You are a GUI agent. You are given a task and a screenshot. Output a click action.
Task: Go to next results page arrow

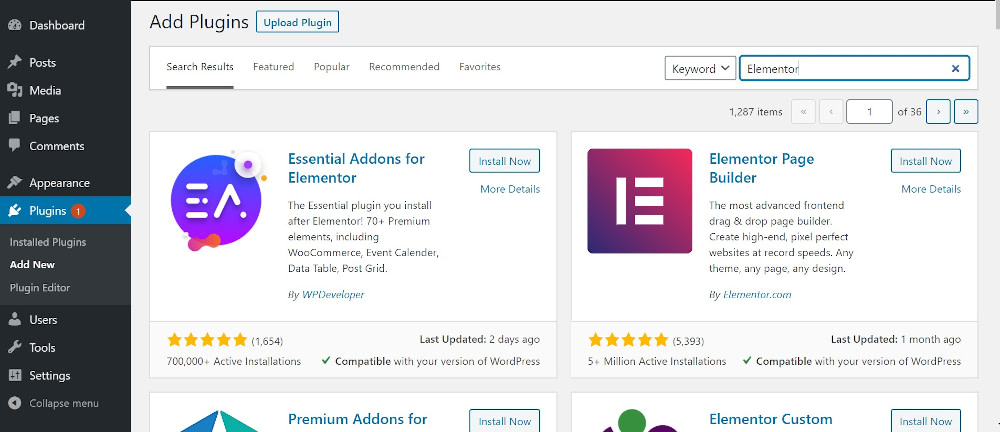pyautogui.click(x=938, y=112)
